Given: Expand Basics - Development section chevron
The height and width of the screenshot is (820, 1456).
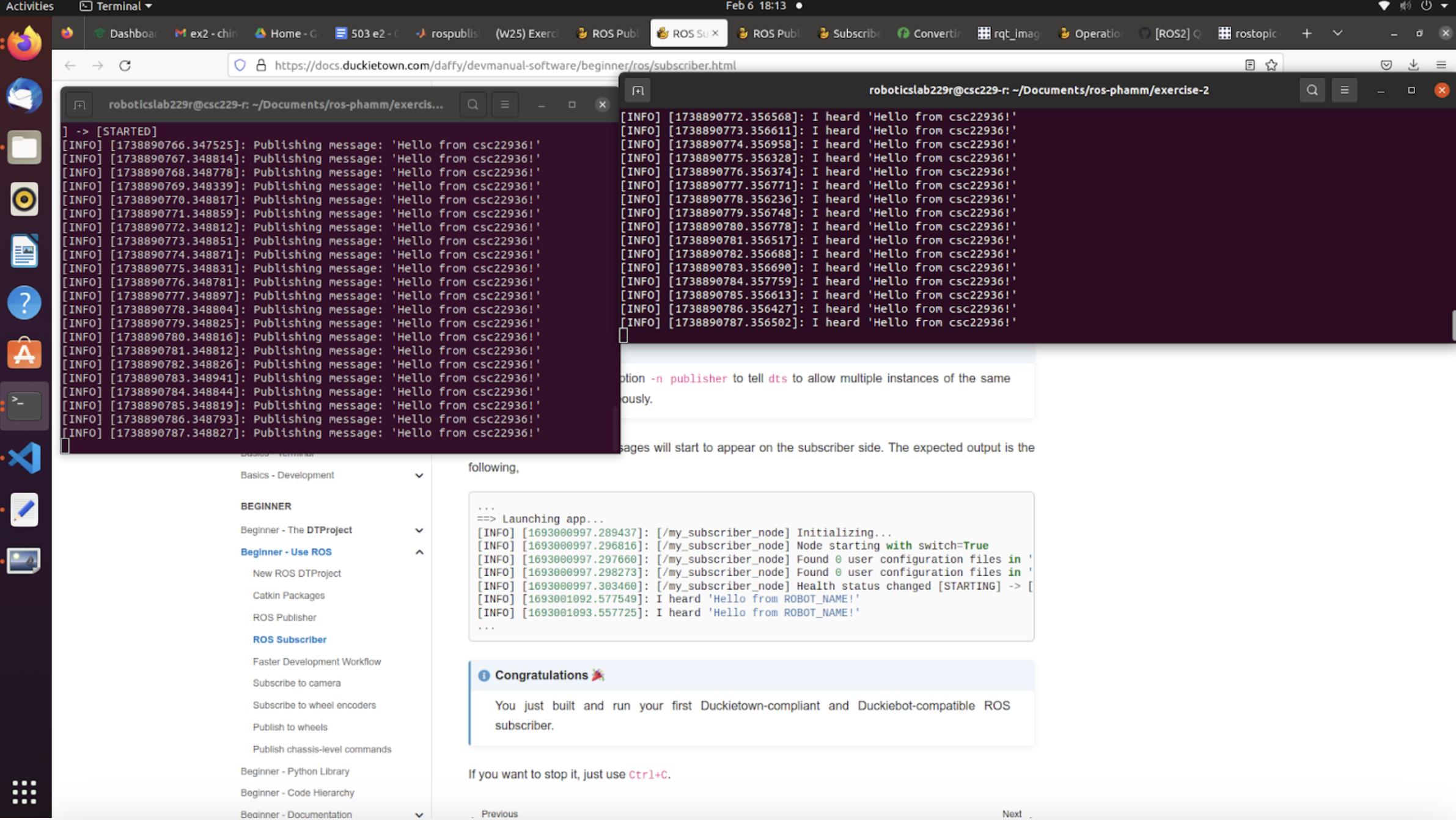Looking at the screenshot, I should click(419, 475).
